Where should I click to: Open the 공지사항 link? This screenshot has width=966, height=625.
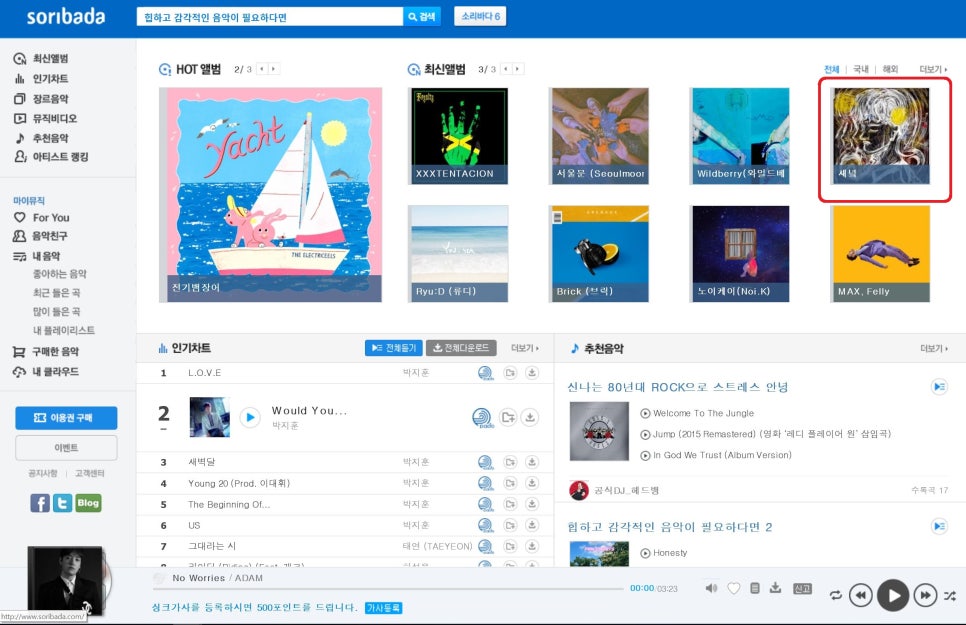click(x=43, y=473)
